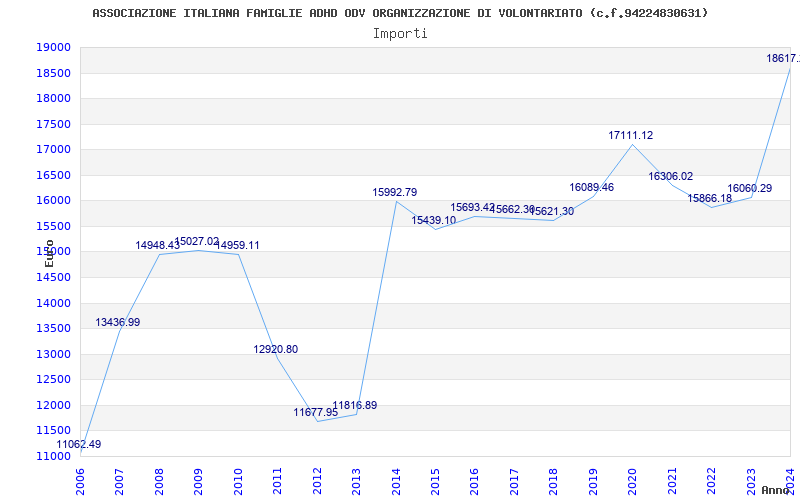
Task: Click the 19000 y-axis value
Action: (53, 47)
